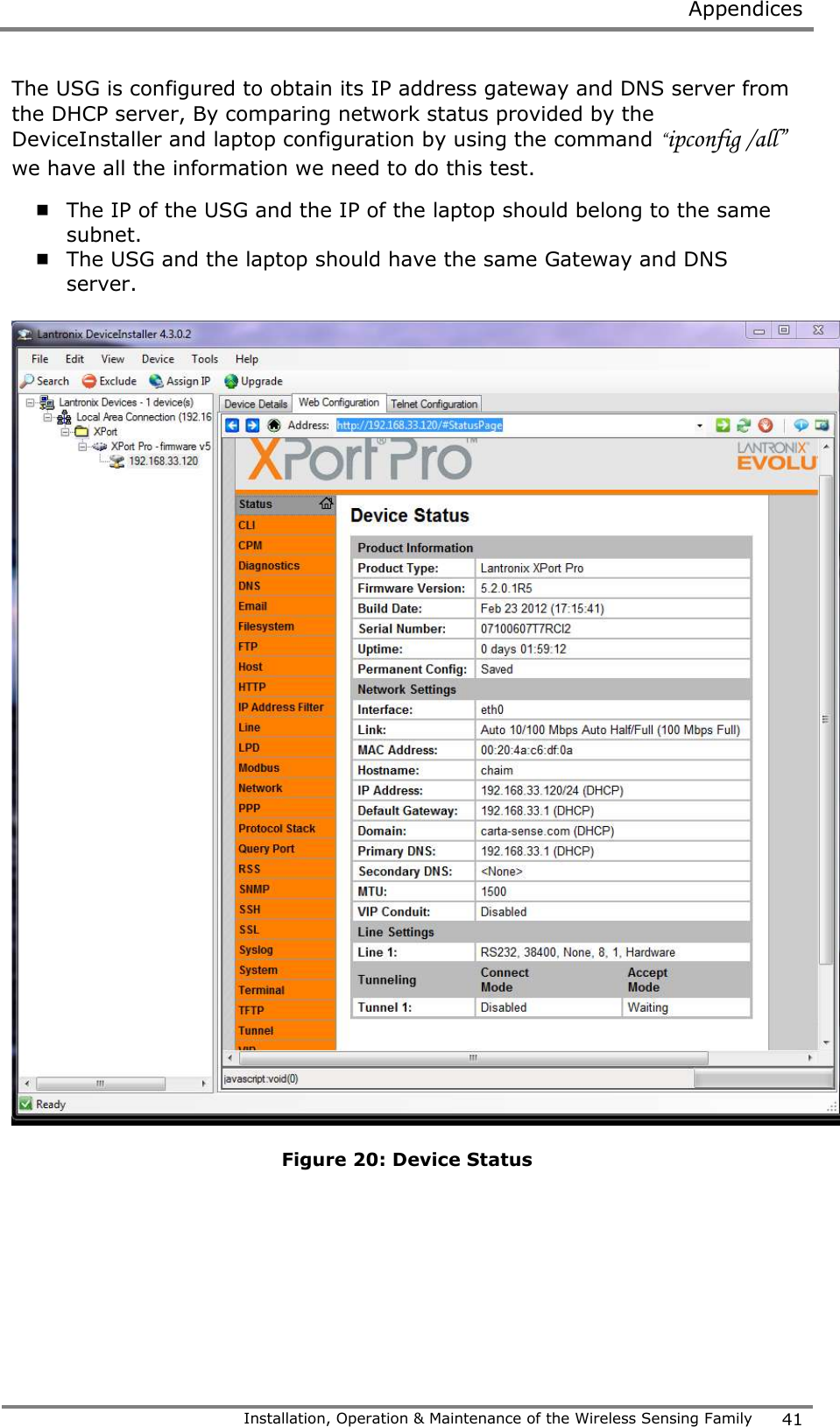Click the serial number value 07100607T7RCI2
The width and height of the screenshot is (840, 1427).
[526, 629]
